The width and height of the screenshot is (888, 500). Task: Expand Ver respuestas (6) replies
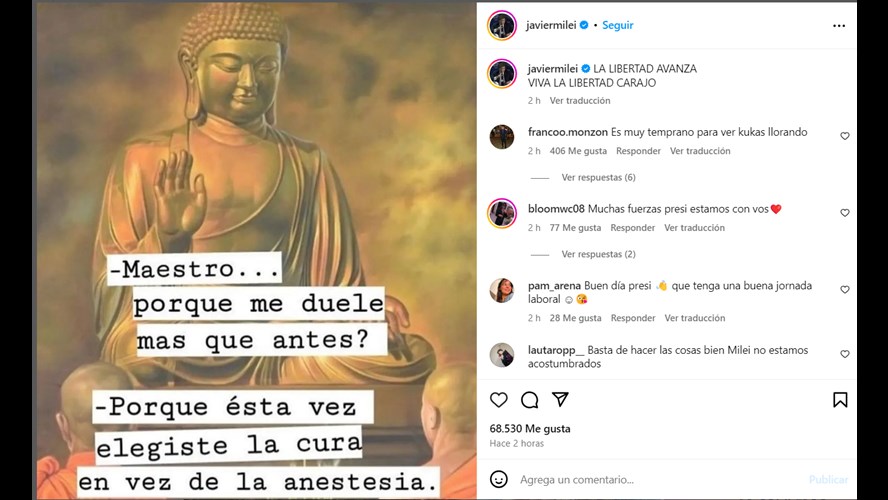(x=598, y=177)
